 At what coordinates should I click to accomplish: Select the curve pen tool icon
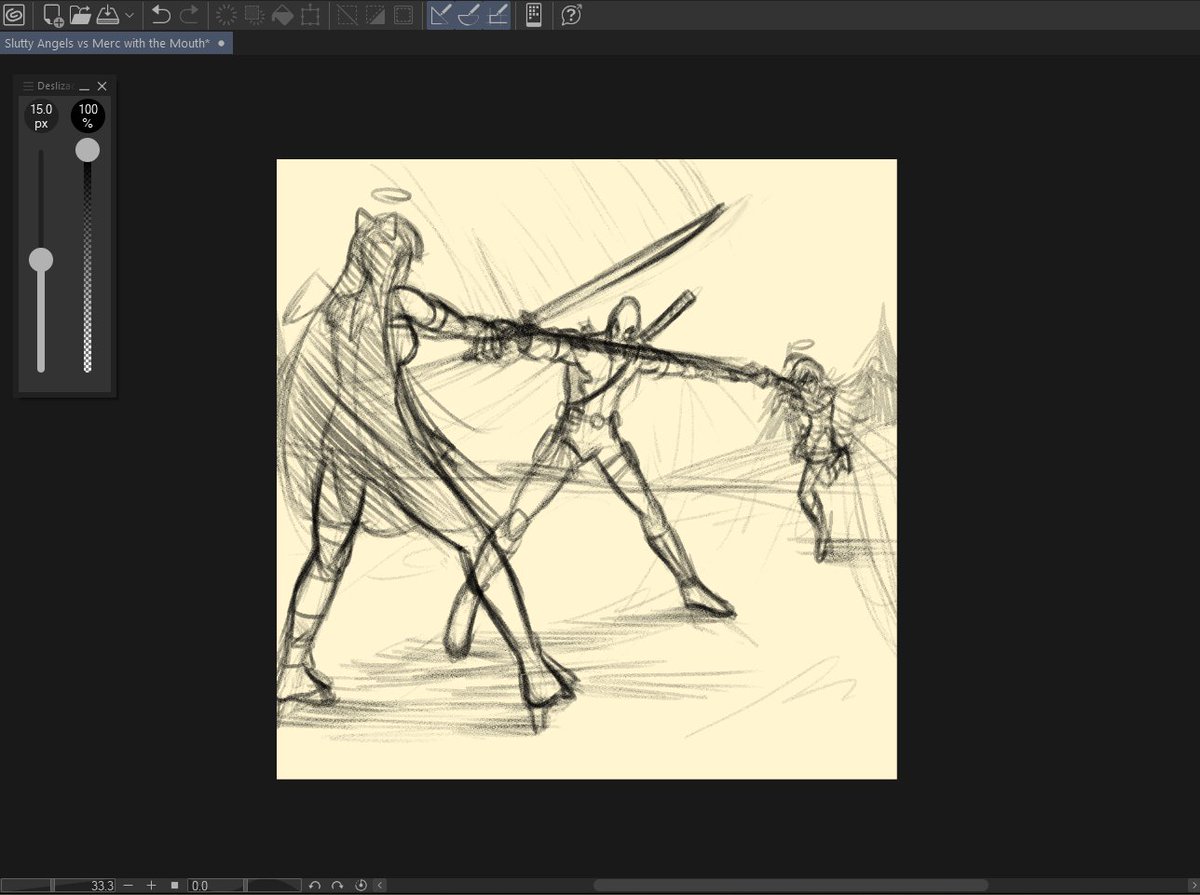[x=468, y=15]
